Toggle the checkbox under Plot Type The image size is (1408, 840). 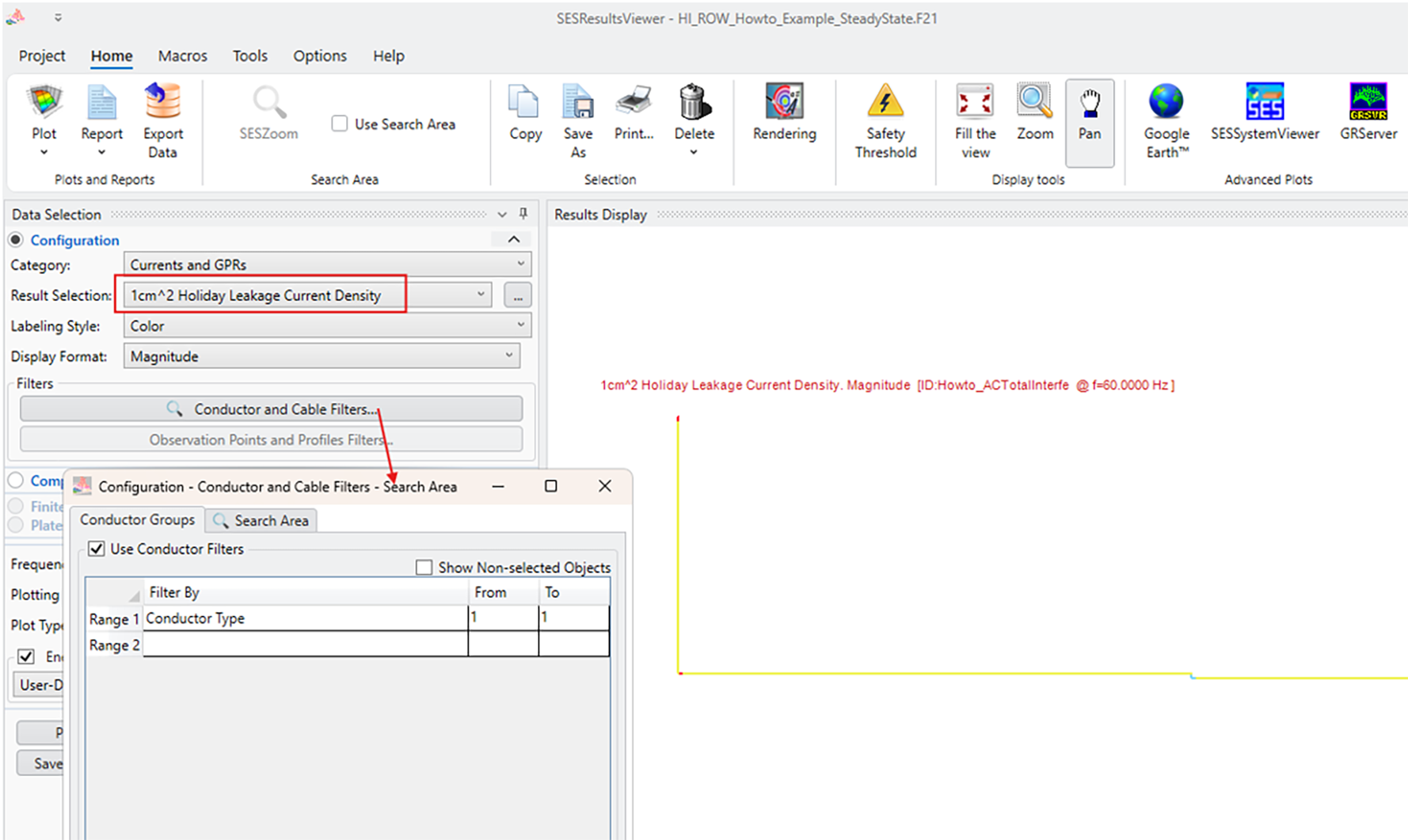26,656
